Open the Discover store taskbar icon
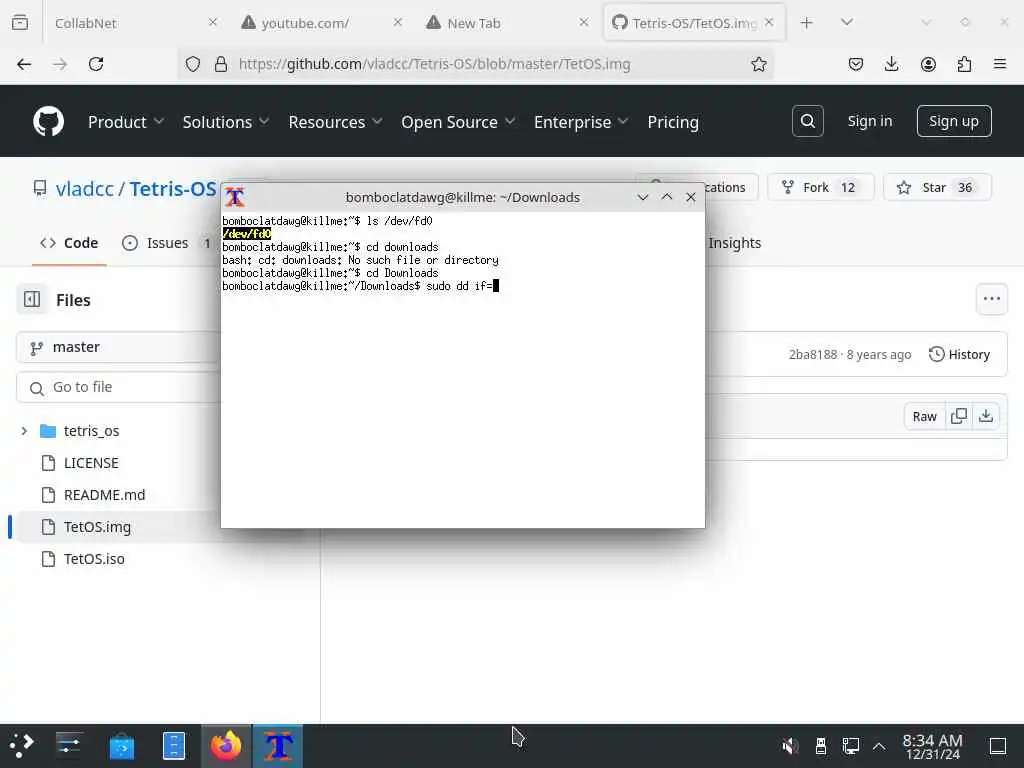The image size is (1024, 768). pos(122,746)
